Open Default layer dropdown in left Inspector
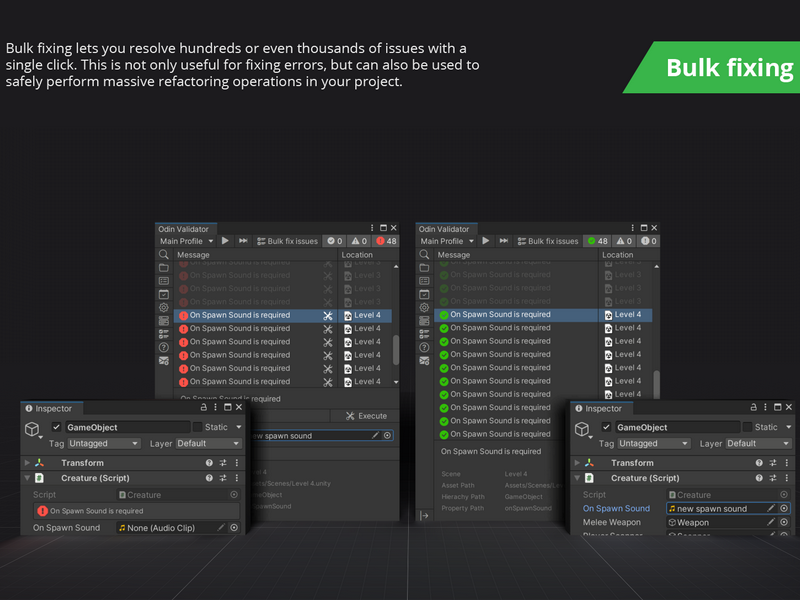 click(x=208, y=443)
